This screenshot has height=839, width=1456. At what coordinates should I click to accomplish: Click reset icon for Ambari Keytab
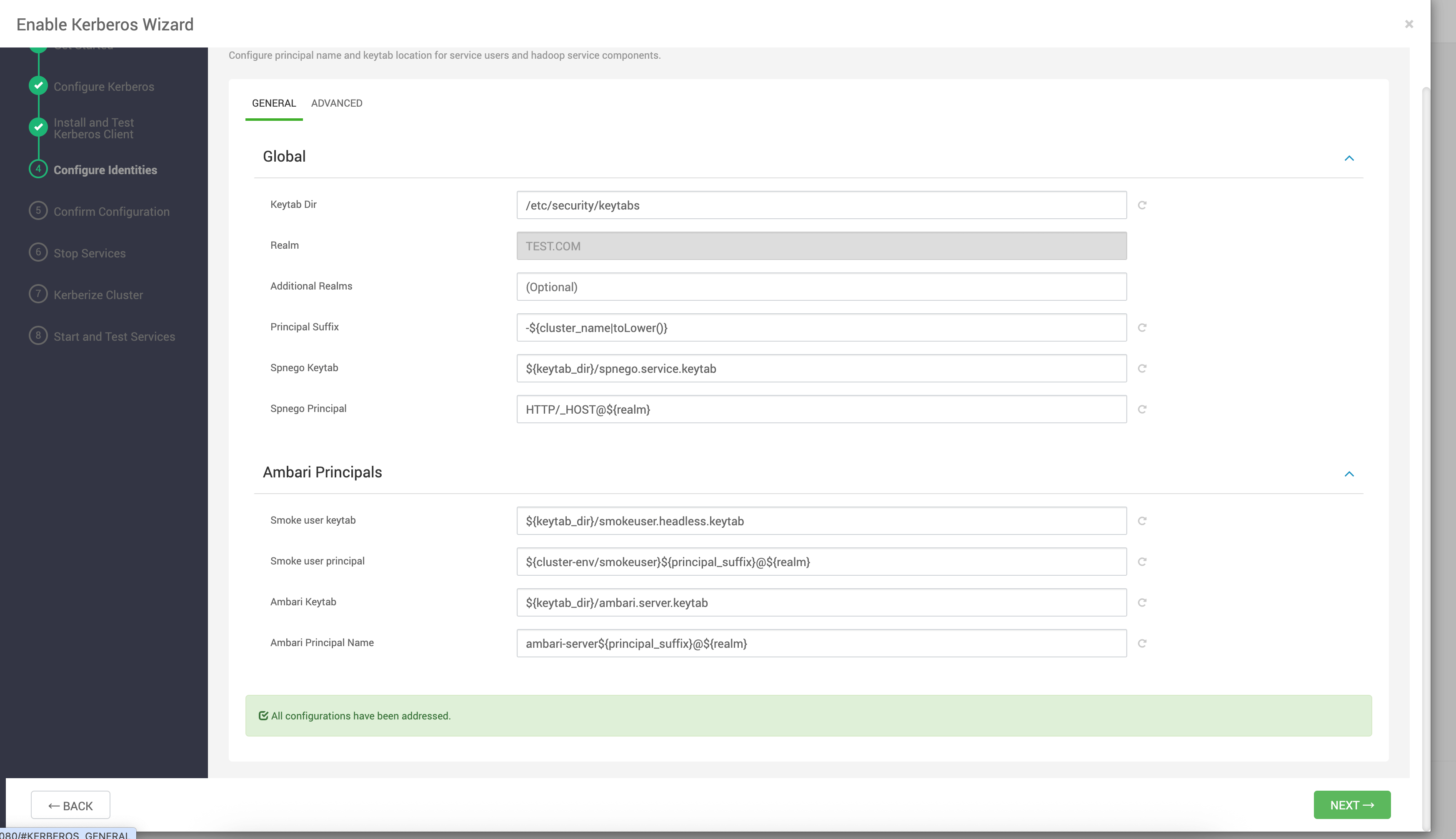[x=1142, y=603]
